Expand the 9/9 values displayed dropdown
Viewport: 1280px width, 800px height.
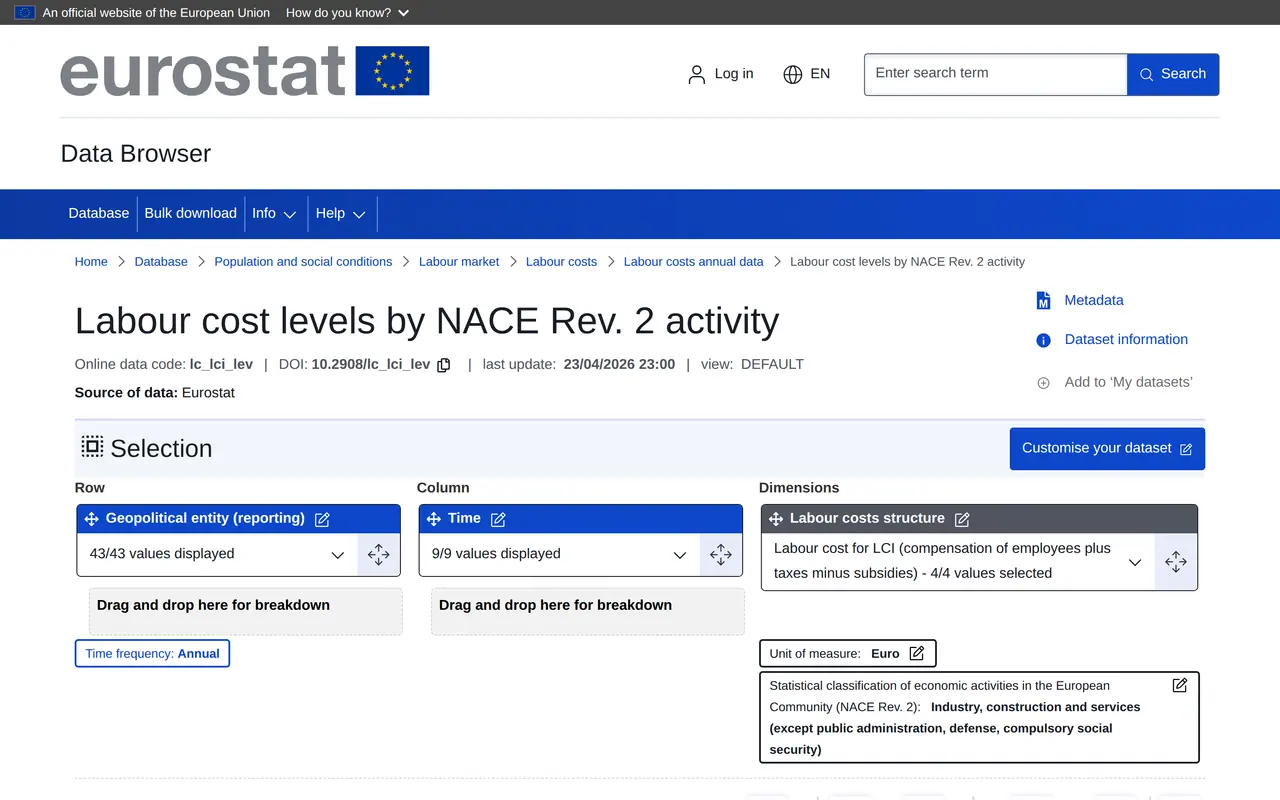pyautogui.click(x=680, y=555)
